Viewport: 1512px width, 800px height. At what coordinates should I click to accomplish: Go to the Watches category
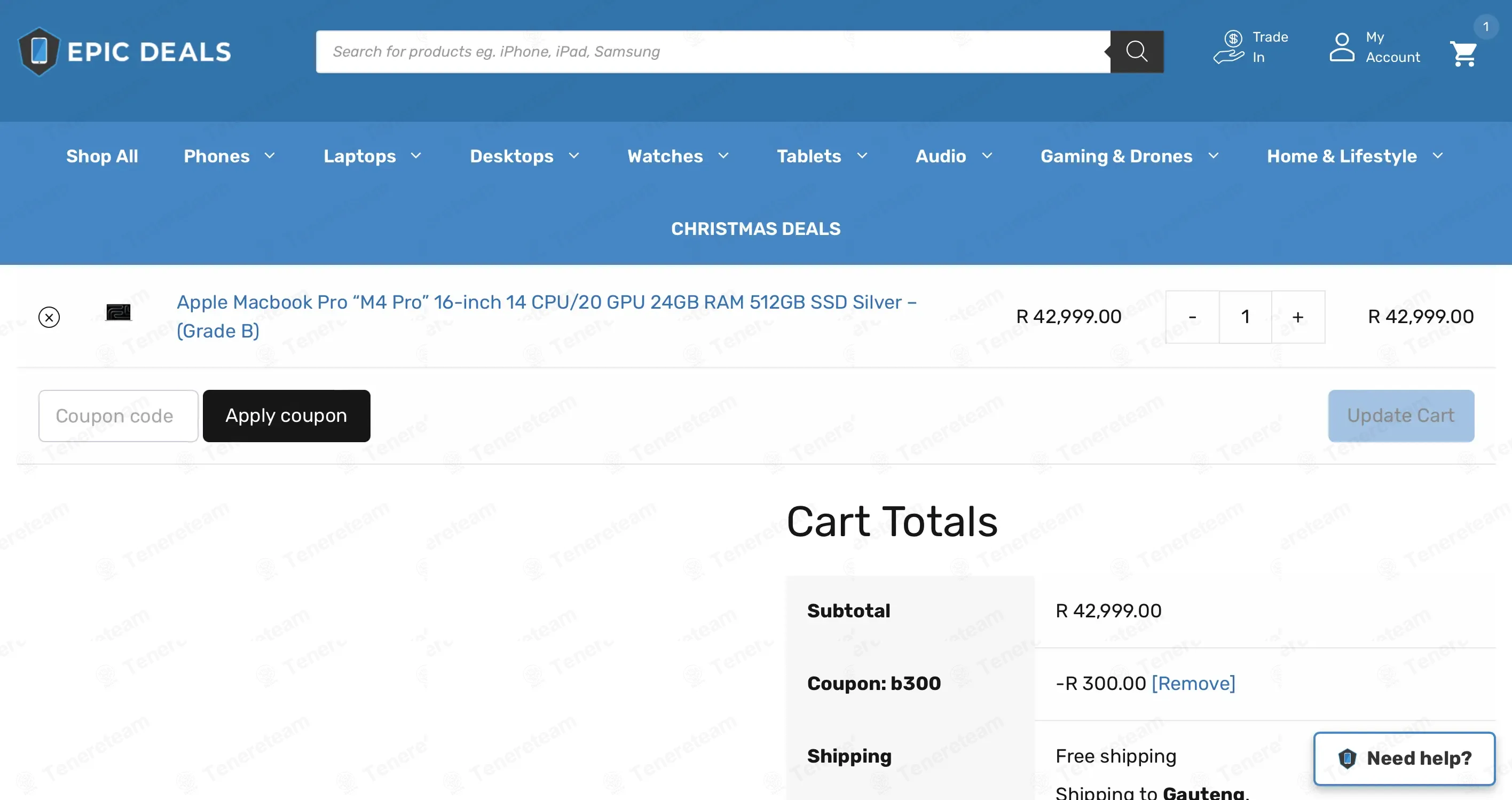665,156
